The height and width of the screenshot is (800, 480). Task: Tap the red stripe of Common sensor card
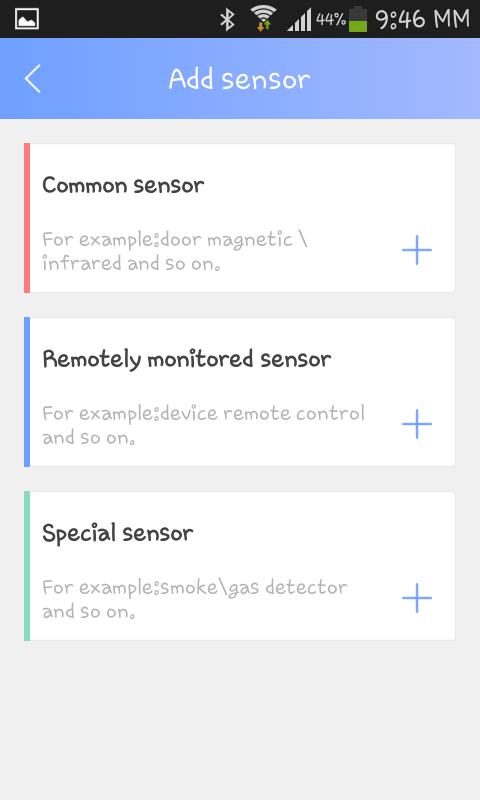click(x=27, y=218)
